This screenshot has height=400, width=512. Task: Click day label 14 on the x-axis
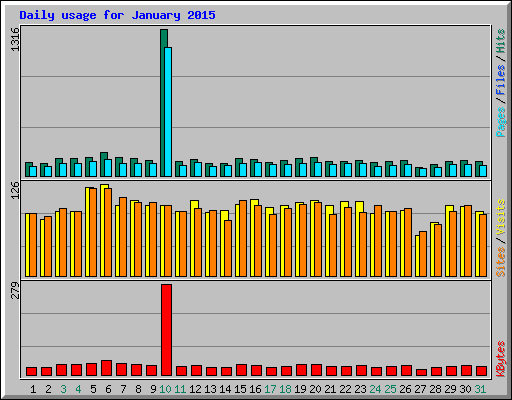[x=225, y=389]
